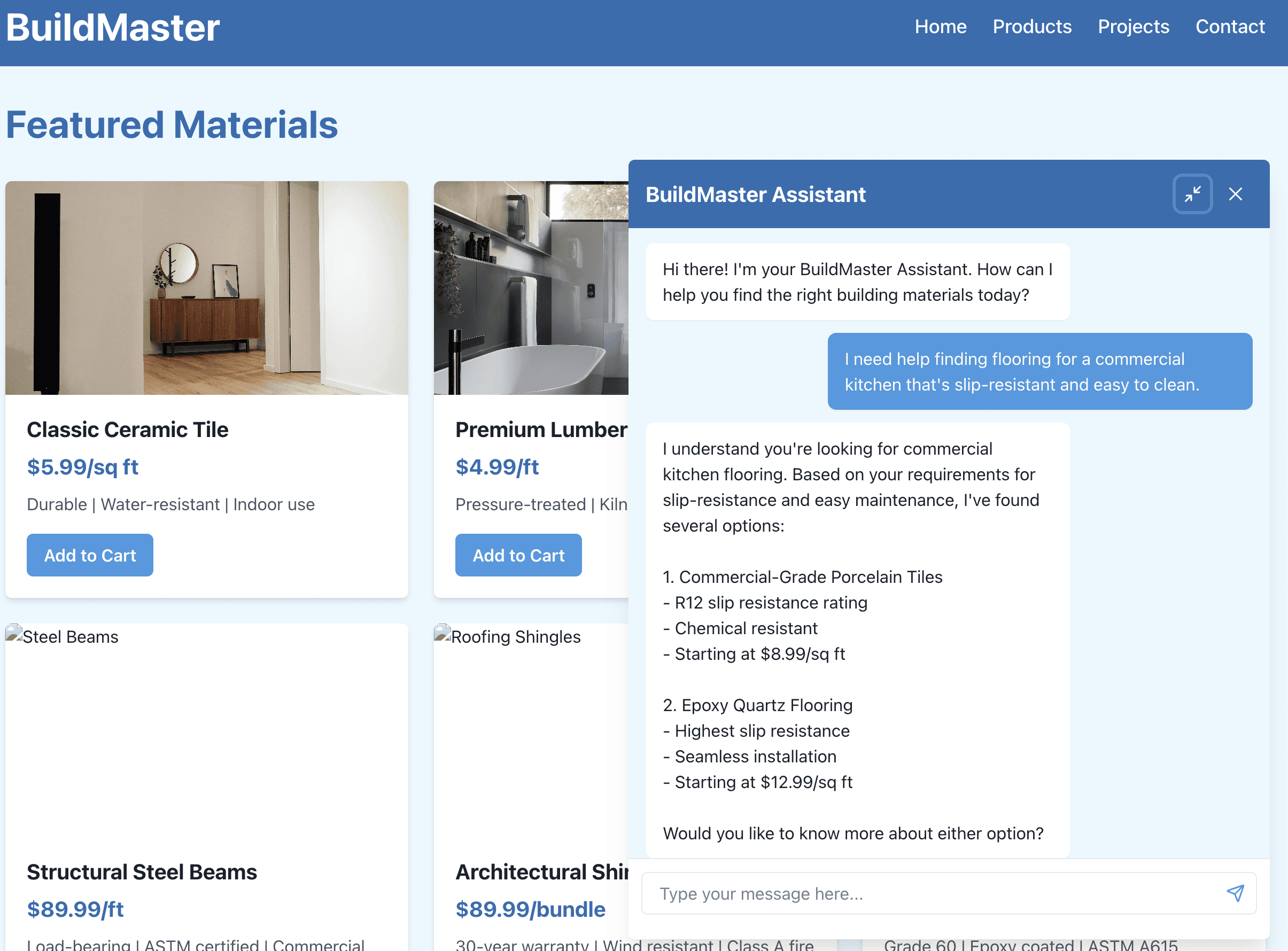This screenshot has width=1288, height=951.
Task: Open the Contact page link
Action: (x=1230, y=27)
